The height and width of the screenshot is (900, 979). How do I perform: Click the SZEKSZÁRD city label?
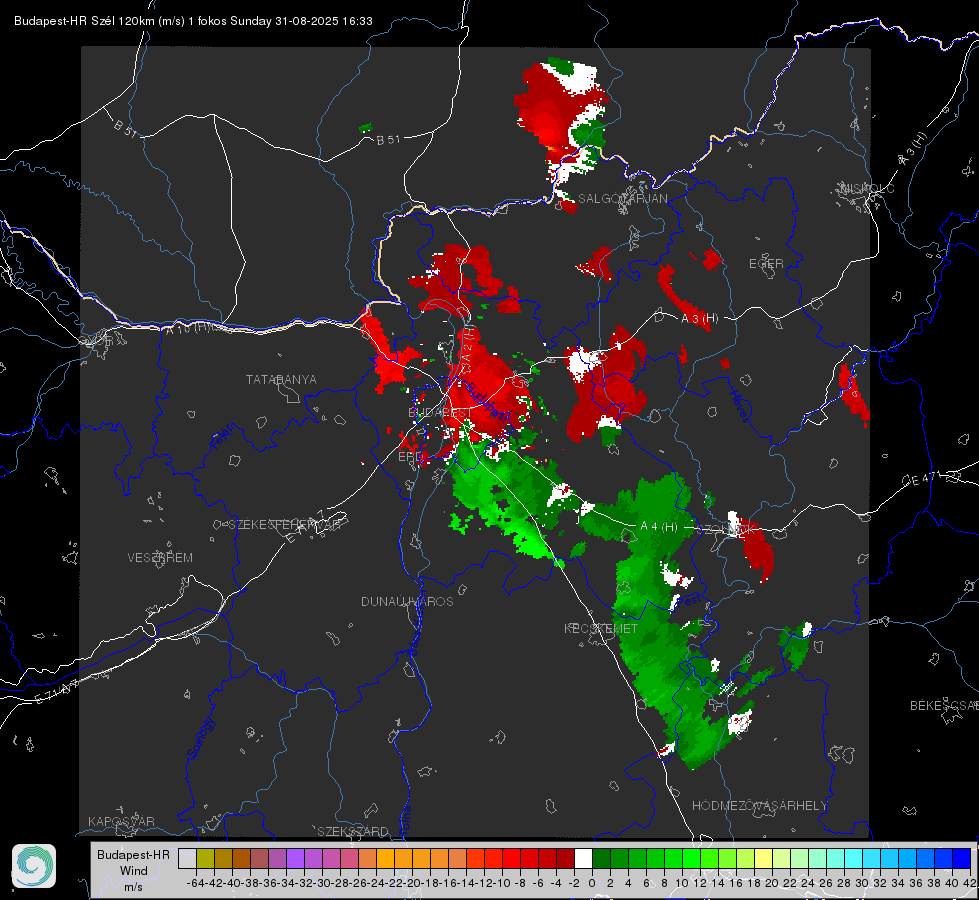click(353, 831)
